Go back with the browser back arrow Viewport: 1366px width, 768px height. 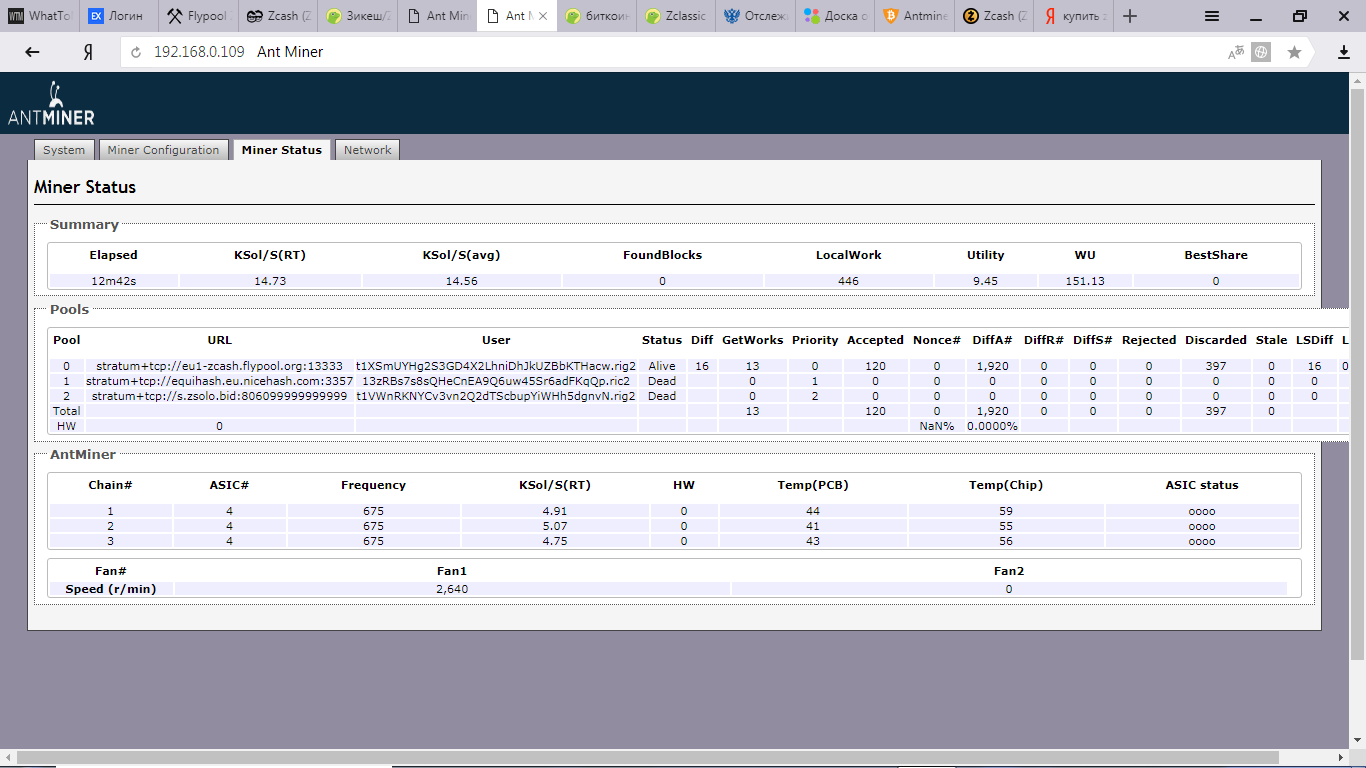(32, 52)
